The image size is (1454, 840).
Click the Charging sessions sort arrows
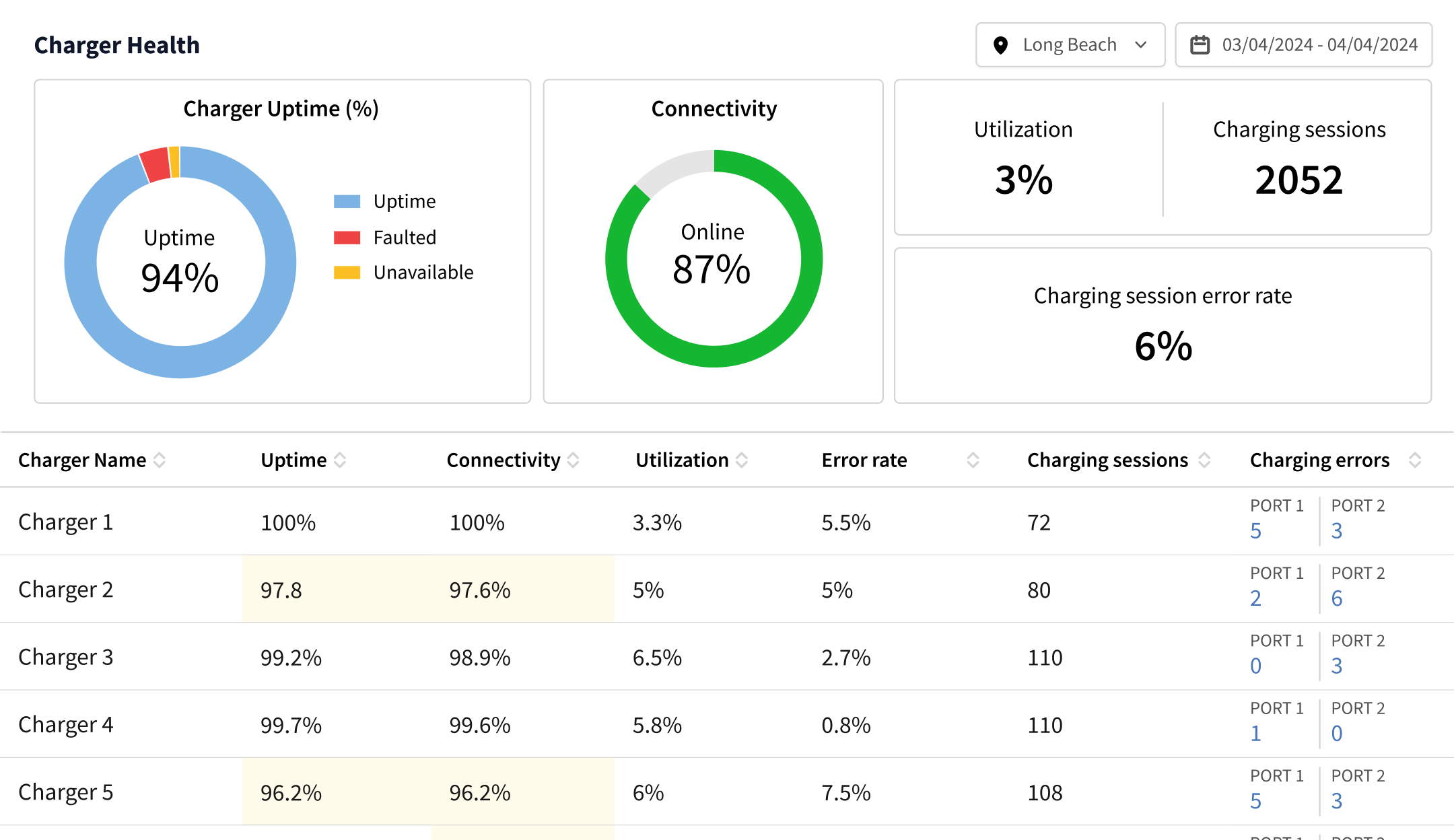coord(1204,460)
